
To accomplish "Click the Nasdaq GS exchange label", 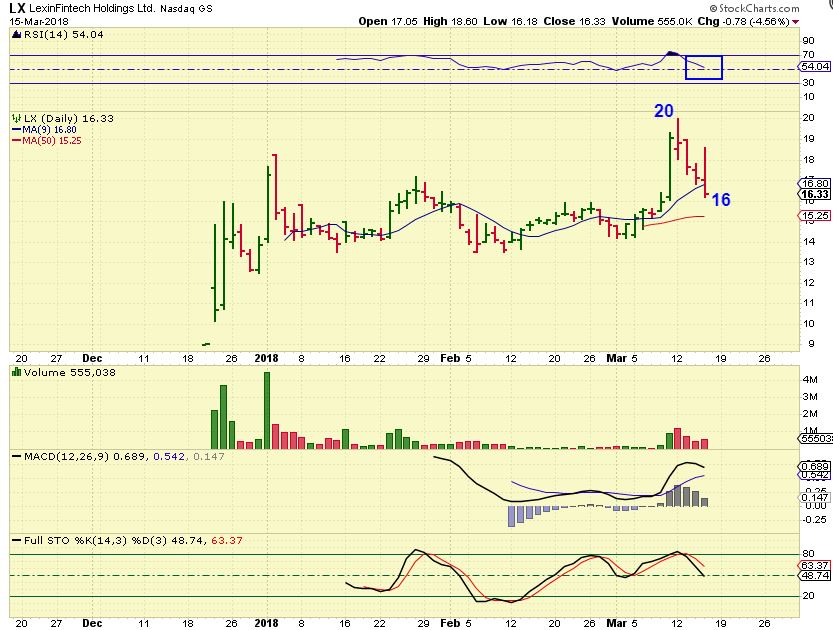I will 186,8.
